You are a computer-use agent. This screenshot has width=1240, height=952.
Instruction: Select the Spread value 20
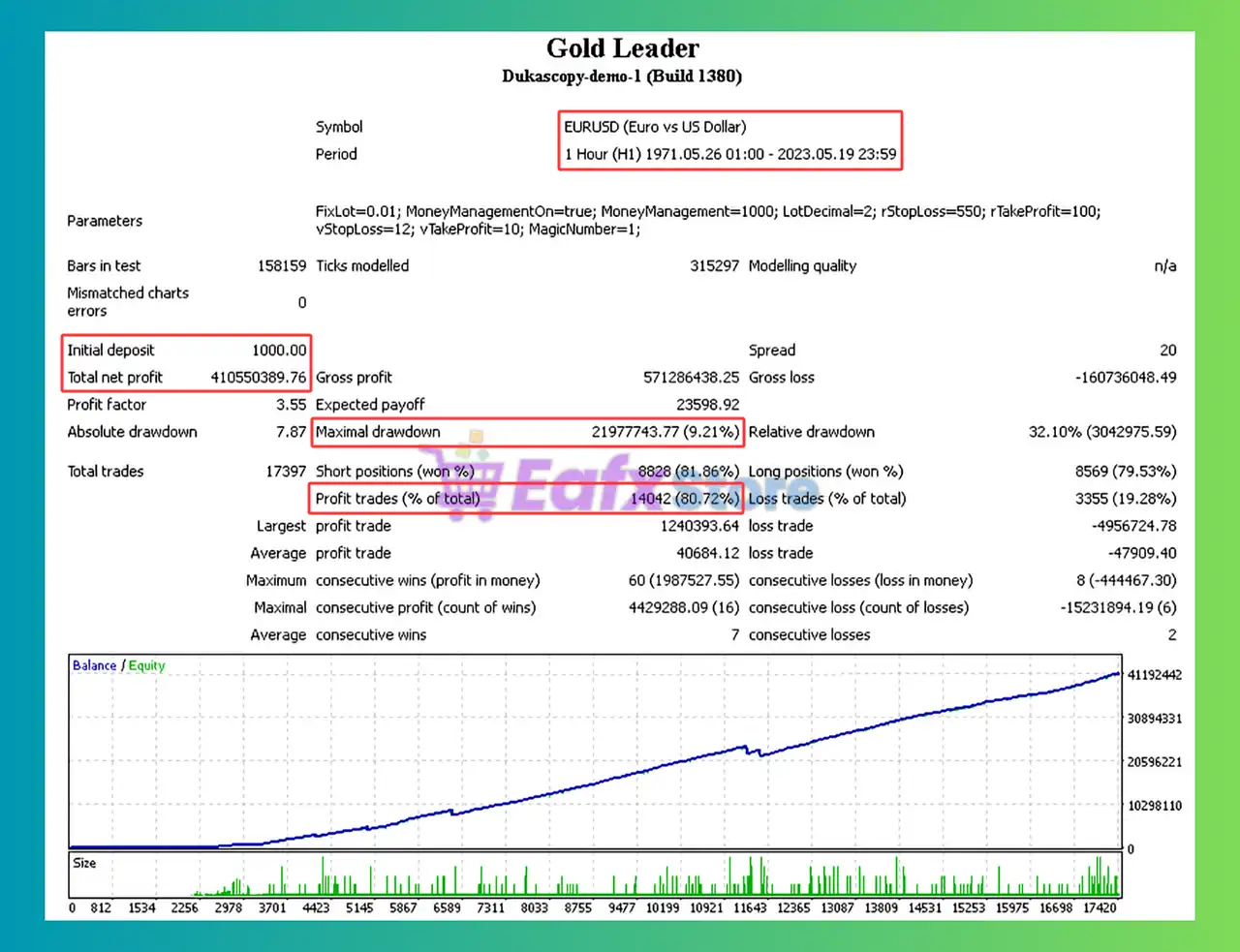[x=1167, y=350]
